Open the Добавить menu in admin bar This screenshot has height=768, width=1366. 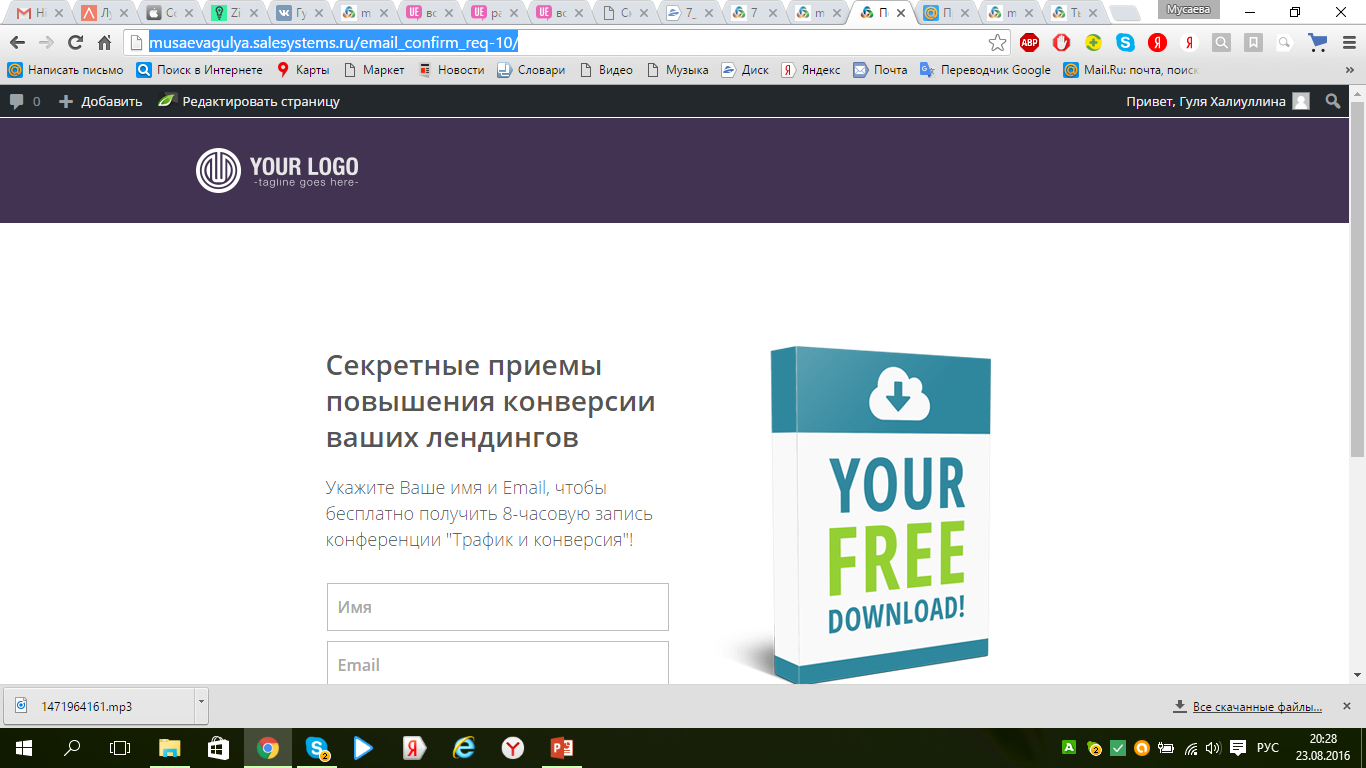[101, 101]
